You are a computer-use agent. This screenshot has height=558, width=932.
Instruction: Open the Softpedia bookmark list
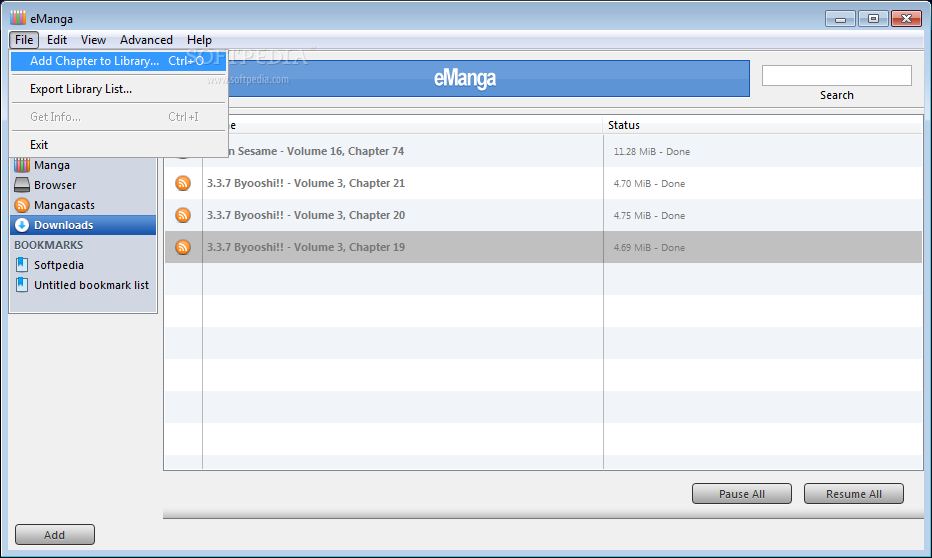click(83, 265)
